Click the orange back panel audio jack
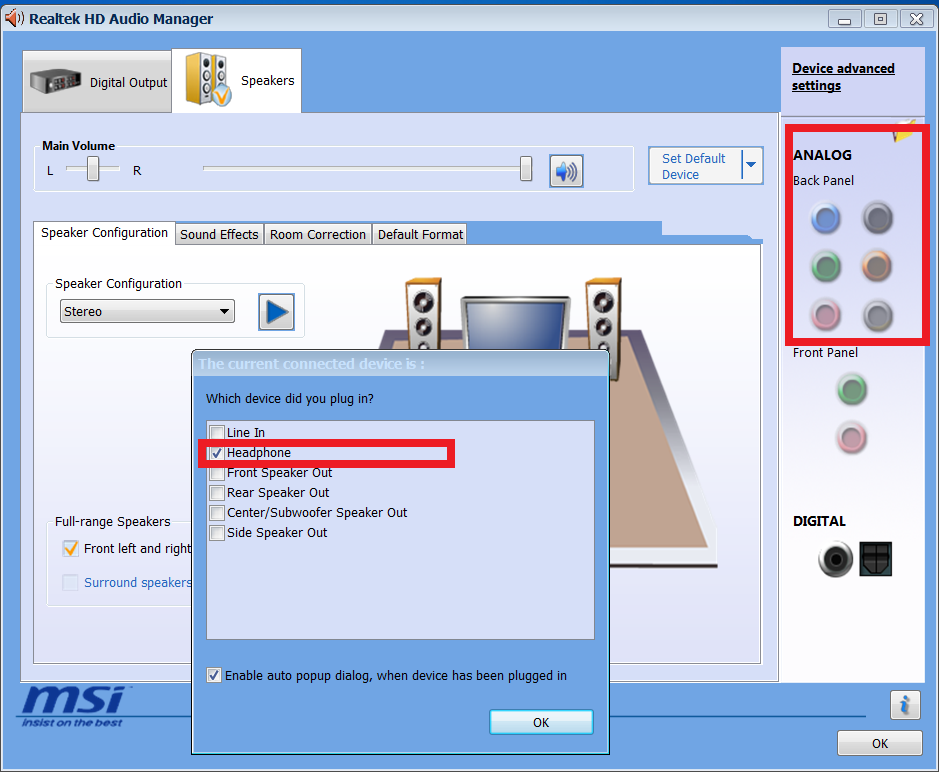939x772 pixels. point(877,267)
